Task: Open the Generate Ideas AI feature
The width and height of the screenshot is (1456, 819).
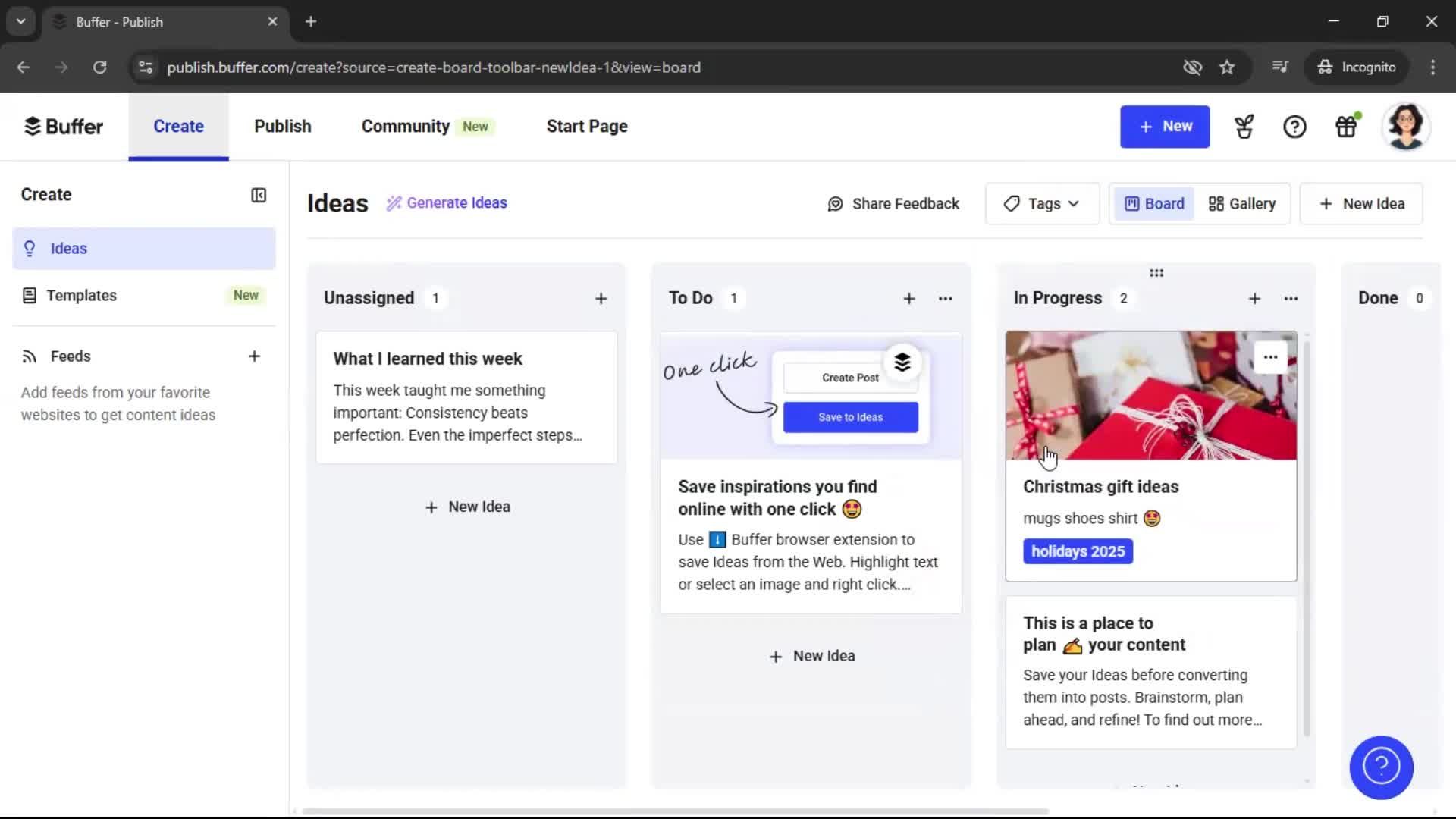Action: tap(447, 202)
